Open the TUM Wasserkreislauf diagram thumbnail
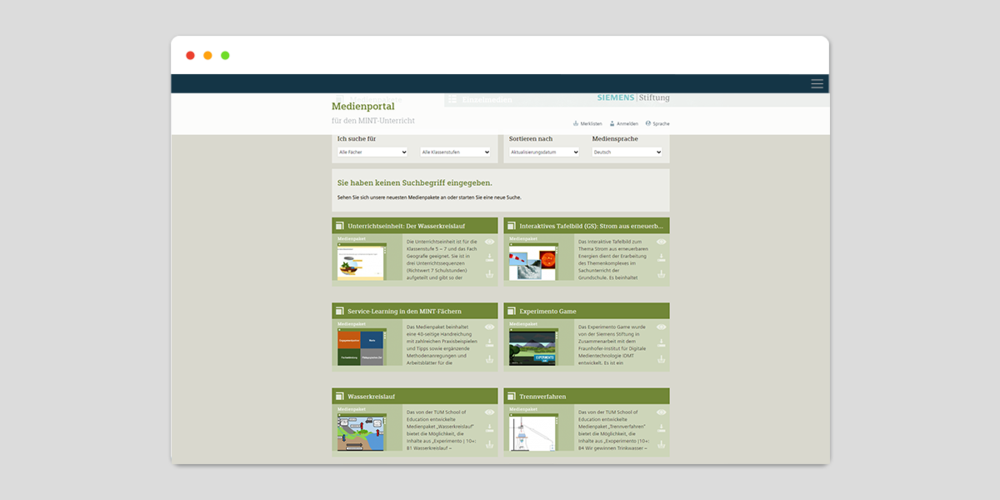 pyautogui.click(x=362, y=432)
